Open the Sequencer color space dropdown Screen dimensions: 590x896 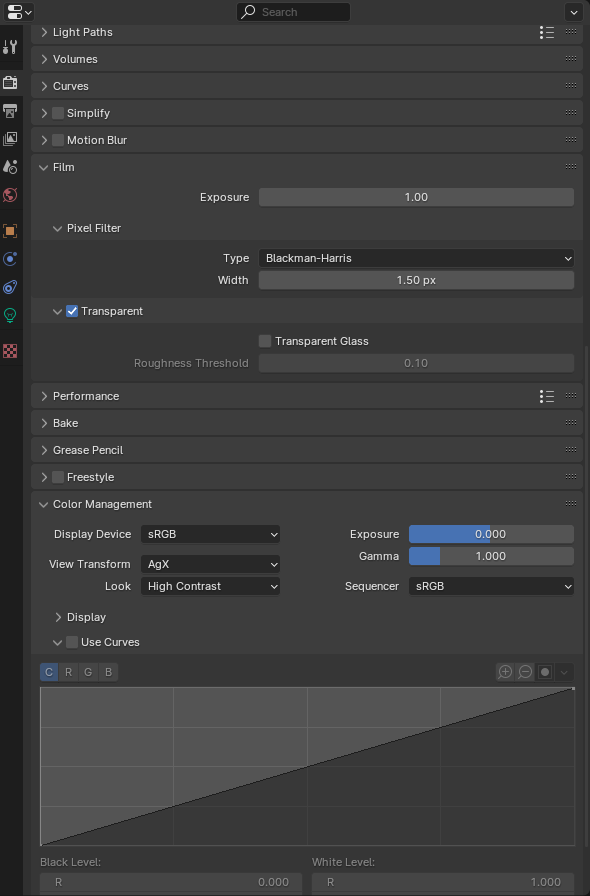point(491,586)
